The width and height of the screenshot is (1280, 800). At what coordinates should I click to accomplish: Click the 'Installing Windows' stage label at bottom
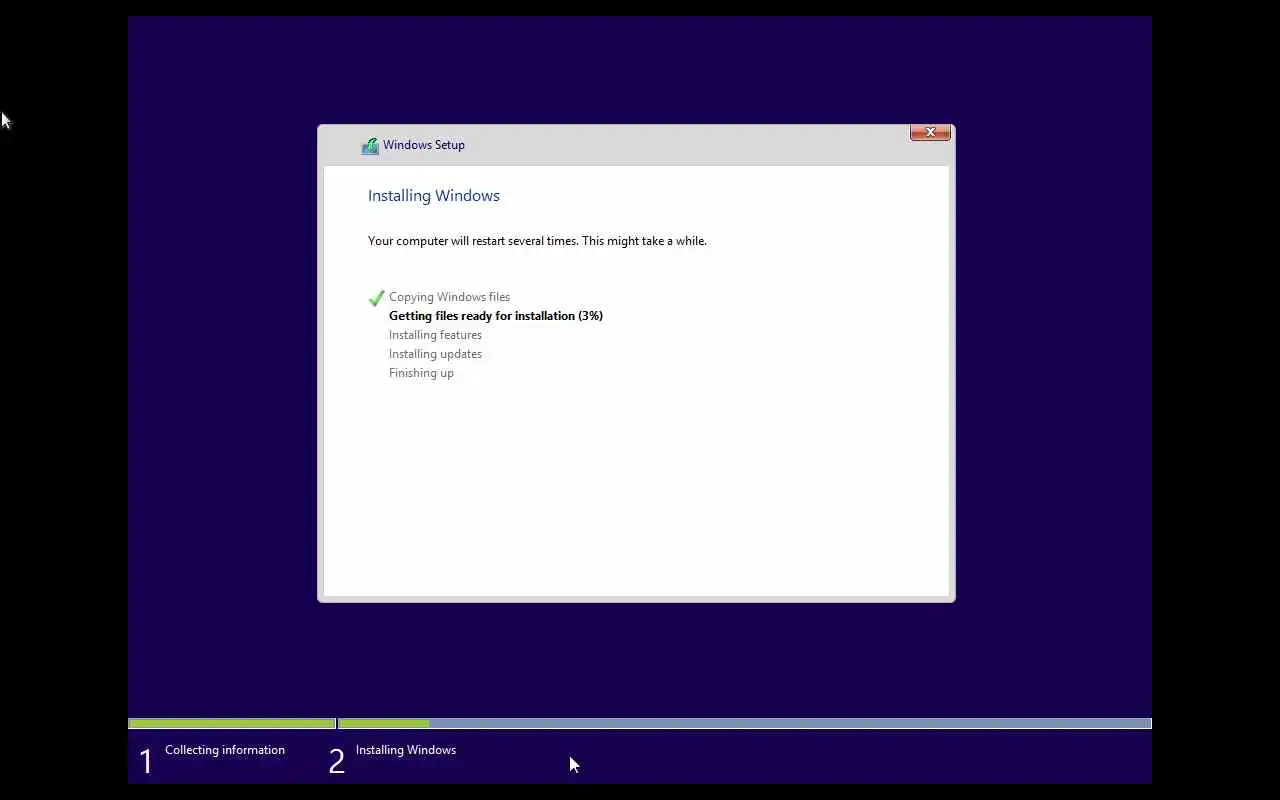click(x=406, y=750)
